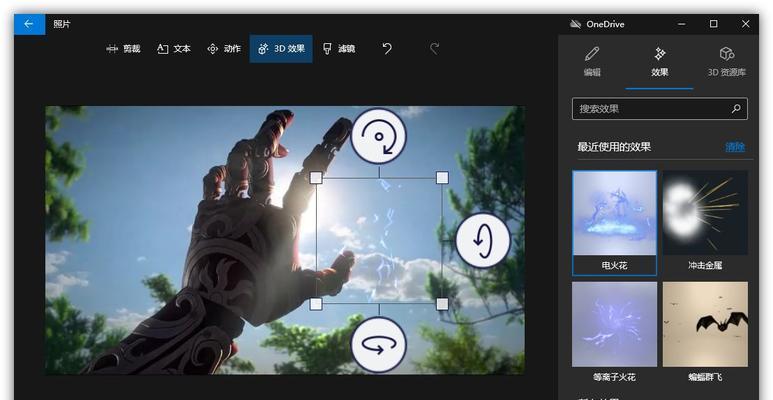The image size is (773, 400).
Task: Focus the 搜索效果 search box
Action: pyautogui.click(x=650, y=109)
